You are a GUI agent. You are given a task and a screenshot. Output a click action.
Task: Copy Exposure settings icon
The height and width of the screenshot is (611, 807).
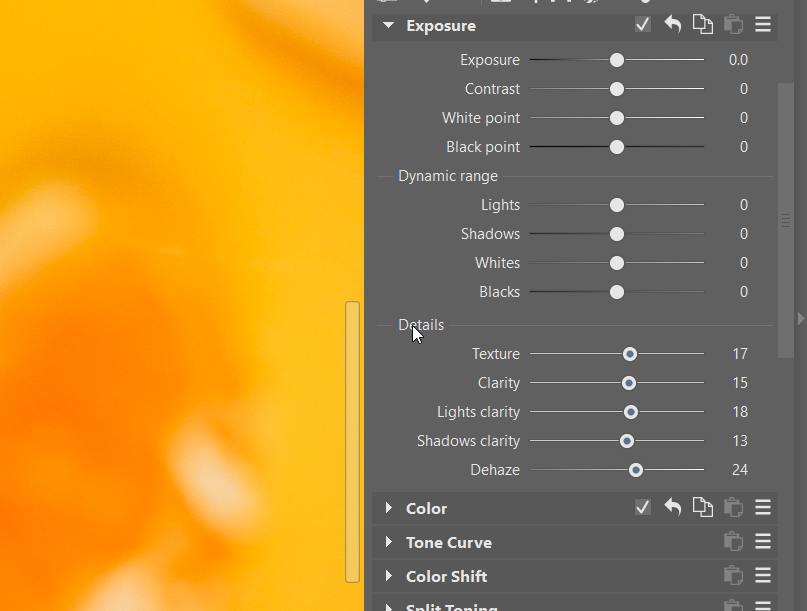pyautogui.click(x=703, y=25)
